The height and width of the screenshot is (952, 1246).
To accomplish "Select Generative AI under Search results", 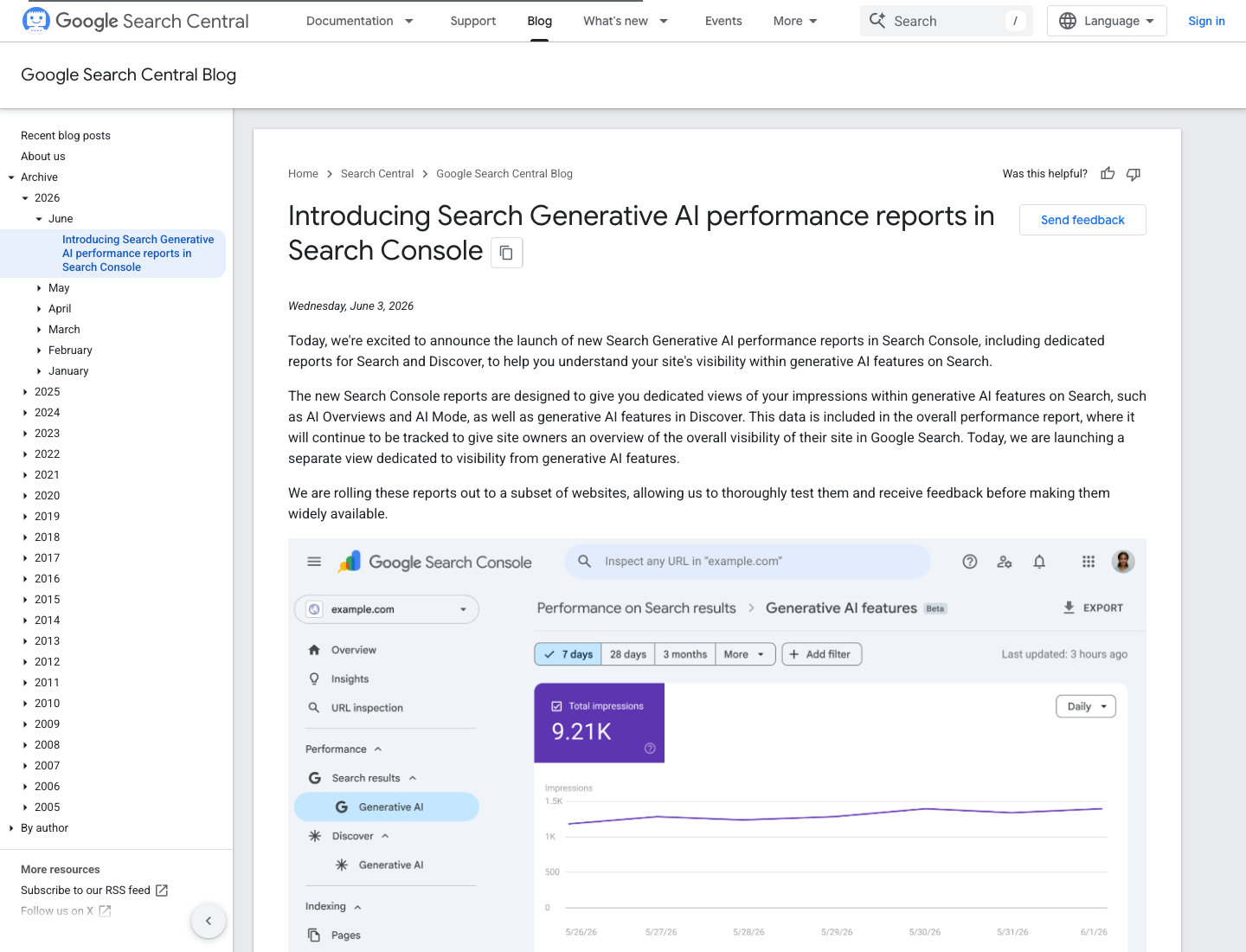I will (387, 807).
